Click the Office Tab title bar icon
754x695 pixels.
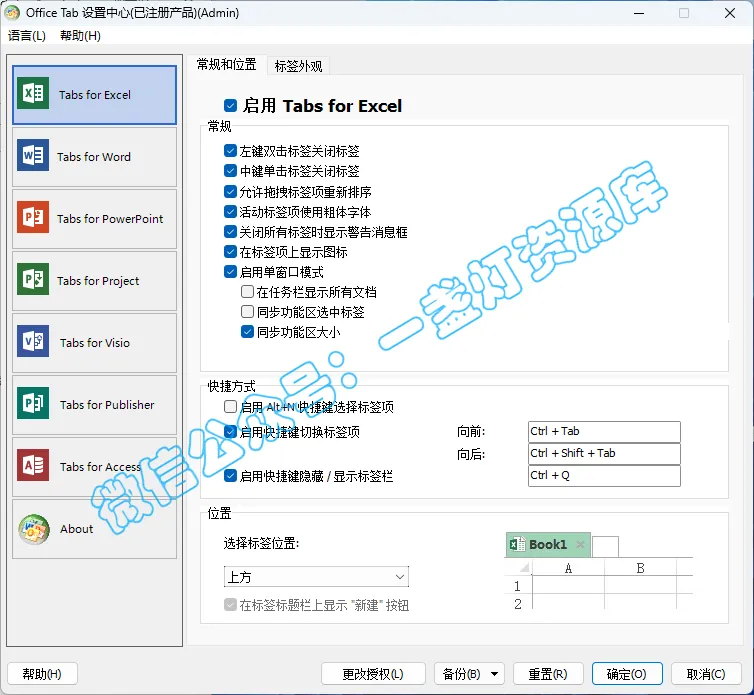(12, 13)
